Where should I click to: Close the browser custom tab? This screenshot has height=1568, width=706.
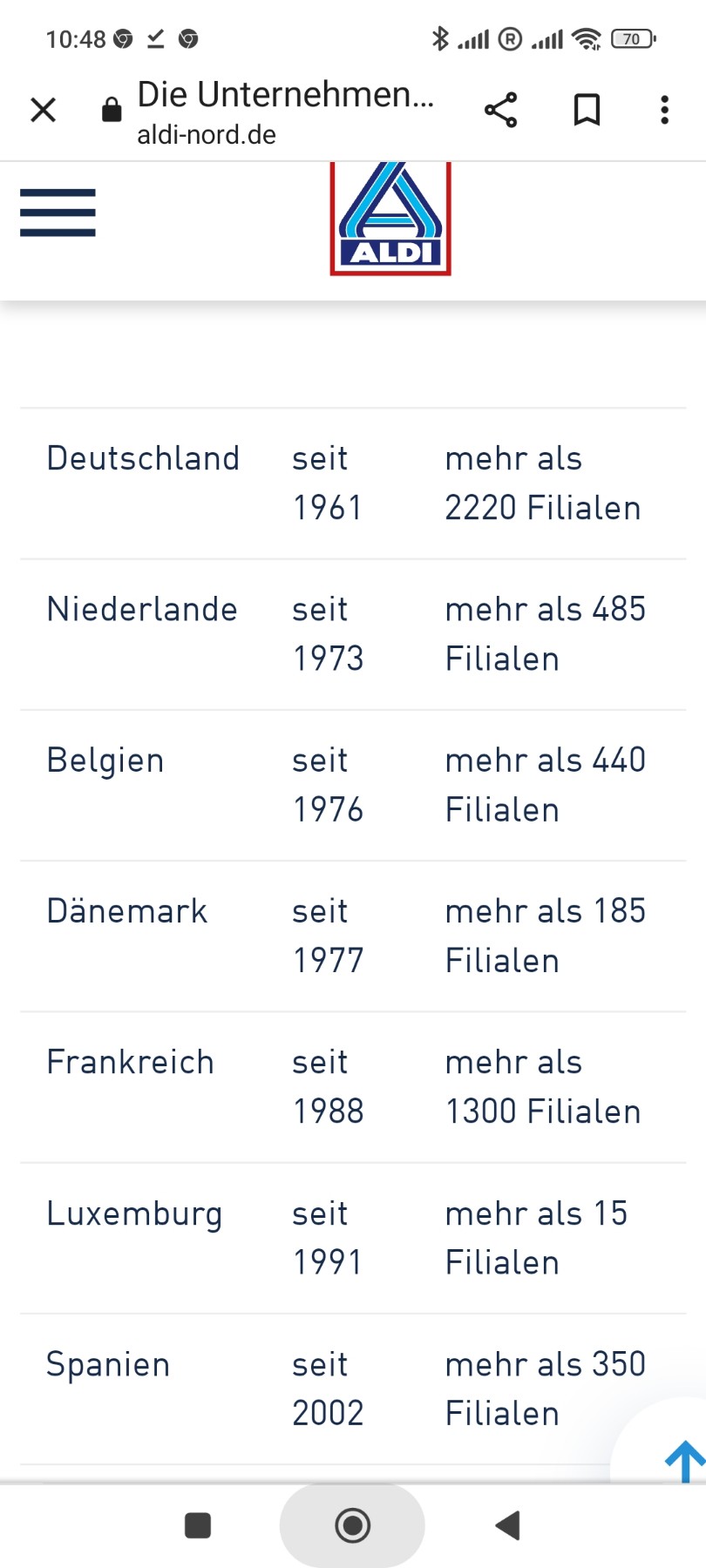coord(43,110)
